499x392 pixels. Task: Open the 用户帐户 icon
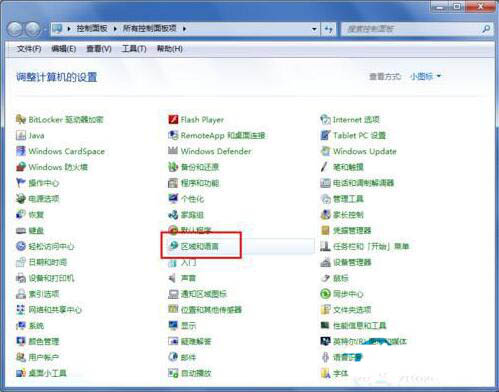21,357
